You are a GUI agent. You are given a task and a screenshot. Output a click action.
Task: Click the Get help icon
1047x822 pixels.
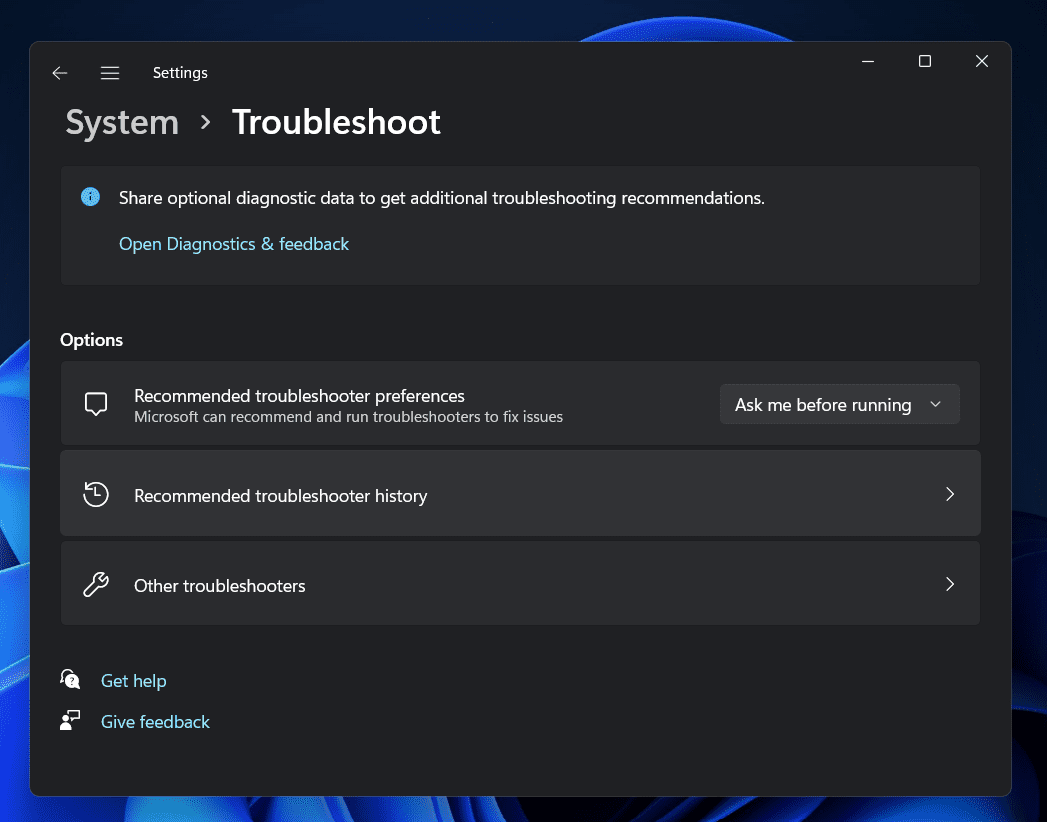tap(70, 680)
